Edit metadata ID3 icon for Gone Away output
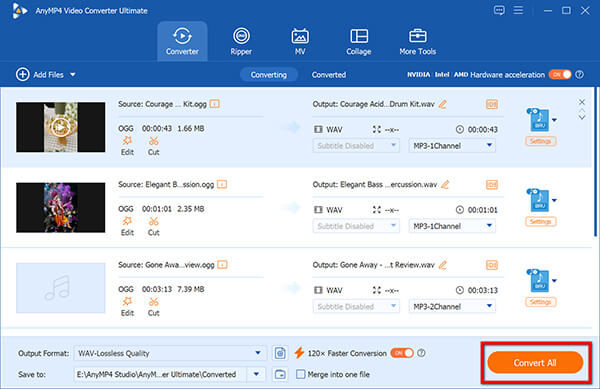The height and width of the screenshot is (389, 600). tap(492, 265)
